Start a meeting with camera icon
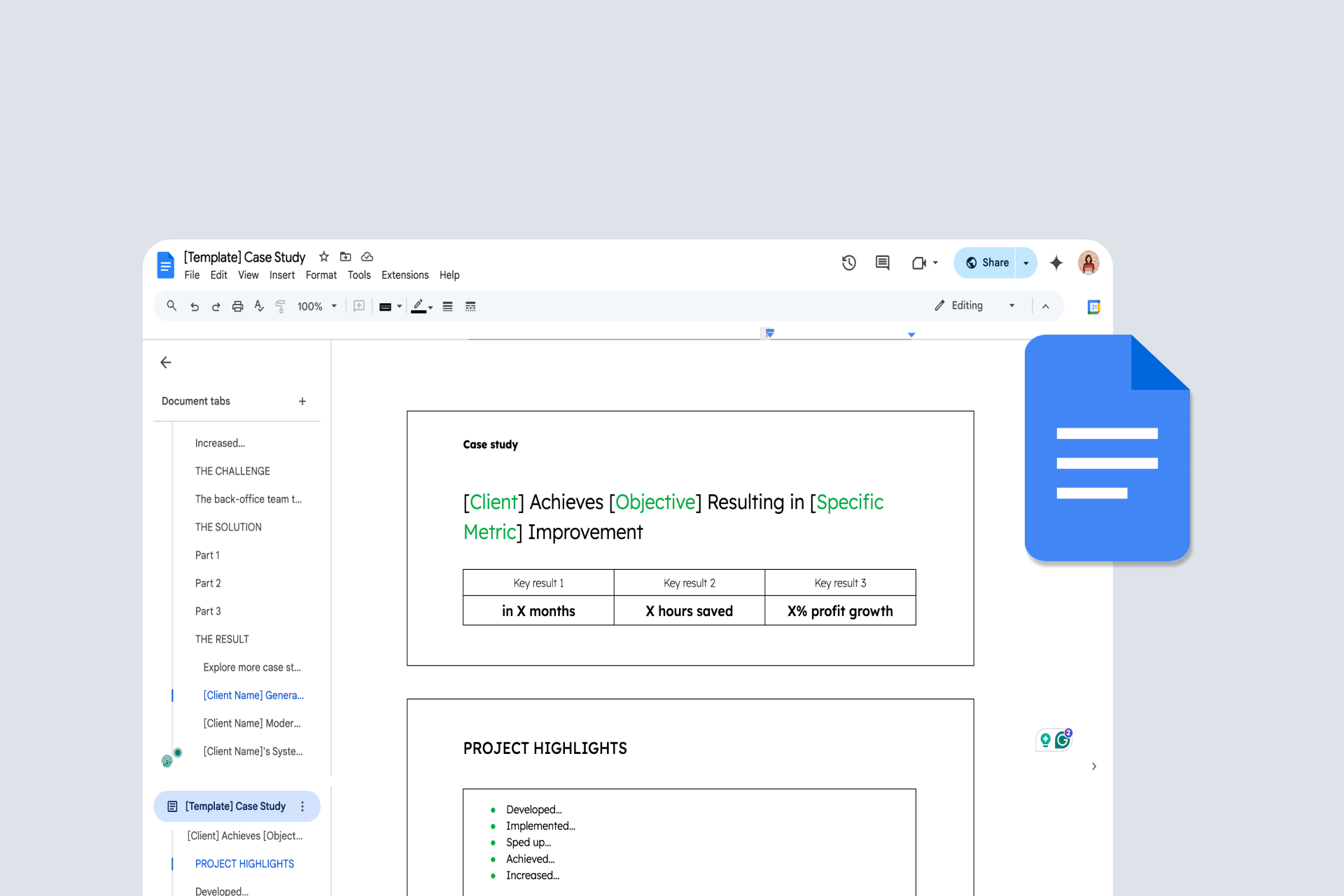 [x=919, y=263]
